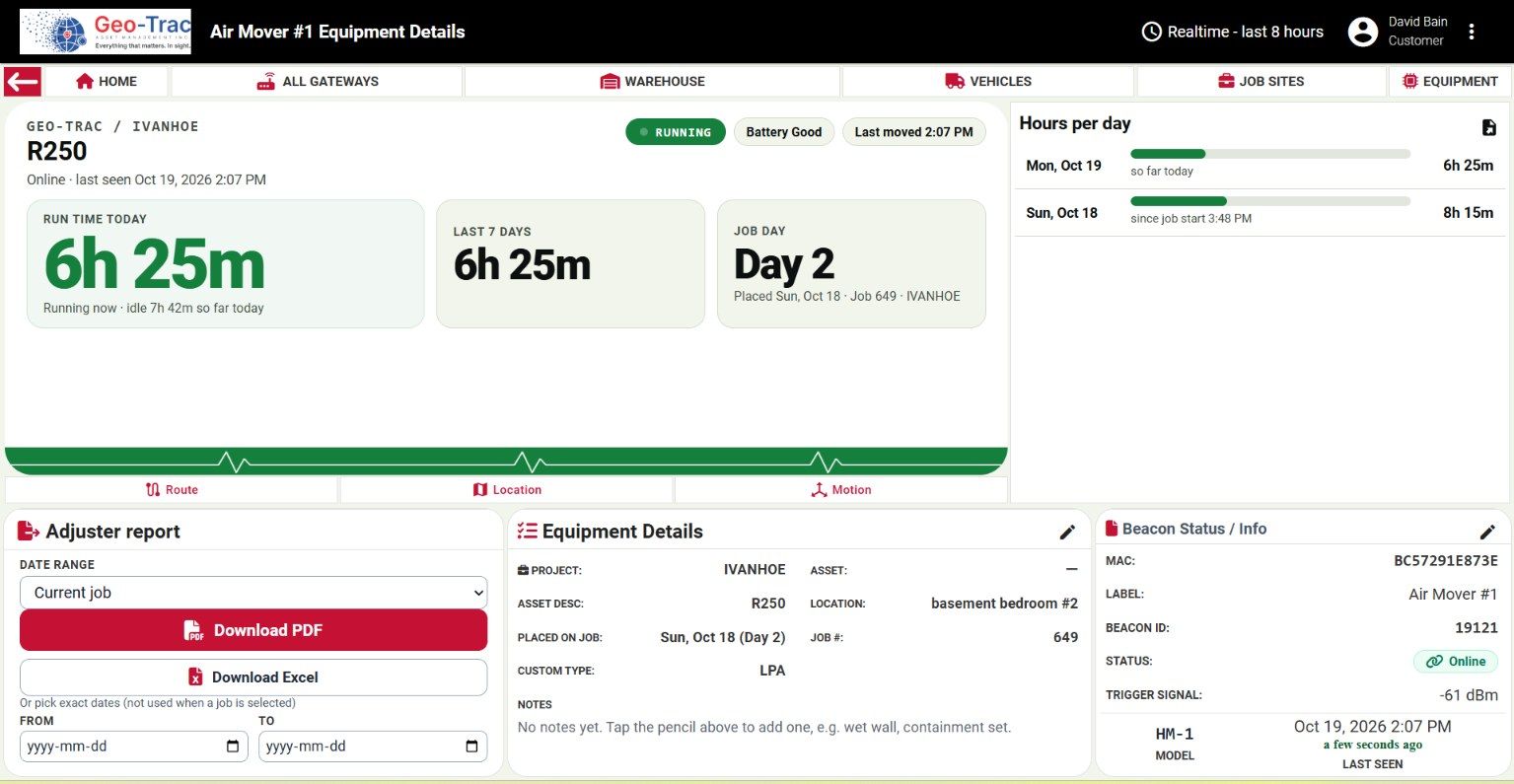The image size is (1514, 784).
Task: Switch to the WAREHOUSE tab
Action: (652, 81)
